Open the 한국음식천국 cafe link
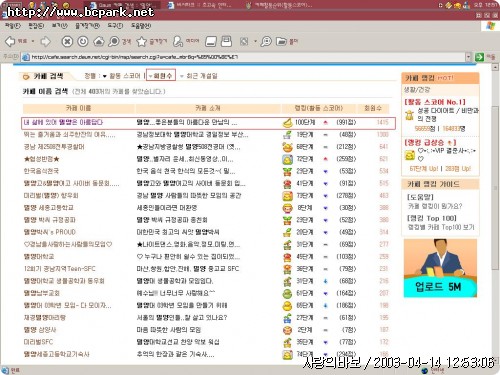Viewport: 500px width, 375px height. coord(41,171)
